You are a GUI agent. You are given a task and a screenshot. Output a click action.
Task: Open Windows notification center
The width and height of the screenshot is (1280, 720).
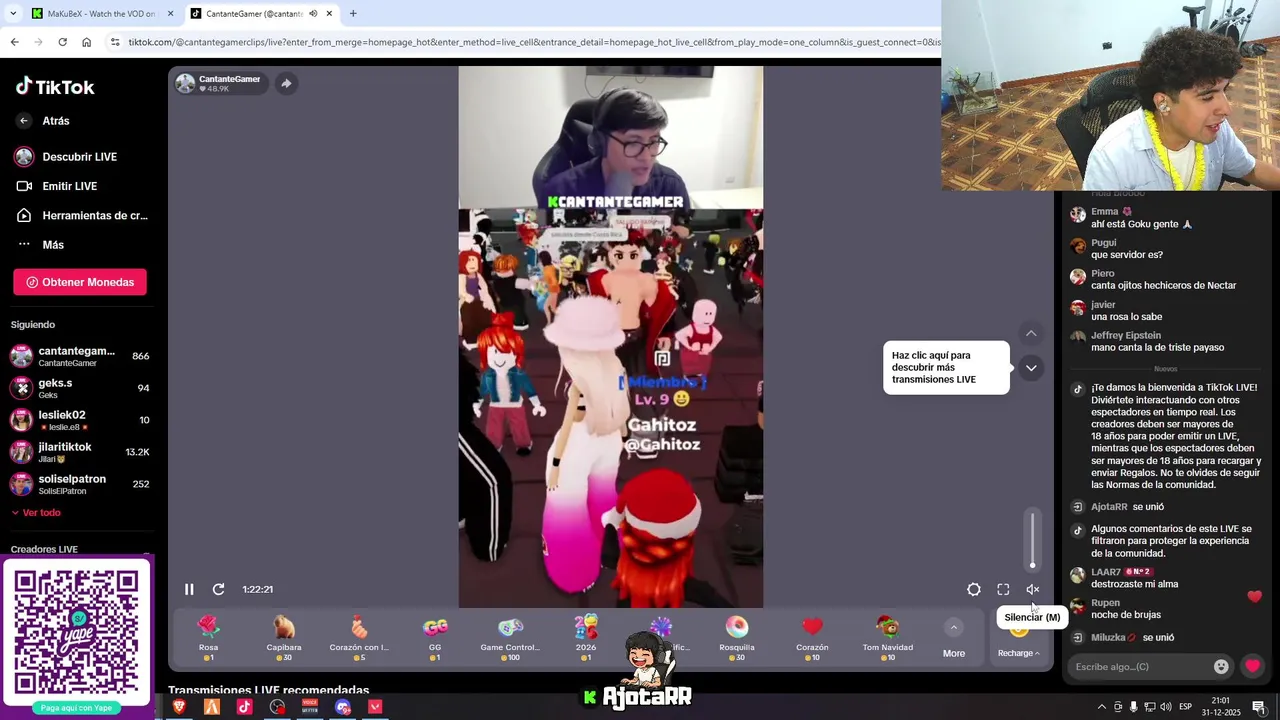point(1259,707)
